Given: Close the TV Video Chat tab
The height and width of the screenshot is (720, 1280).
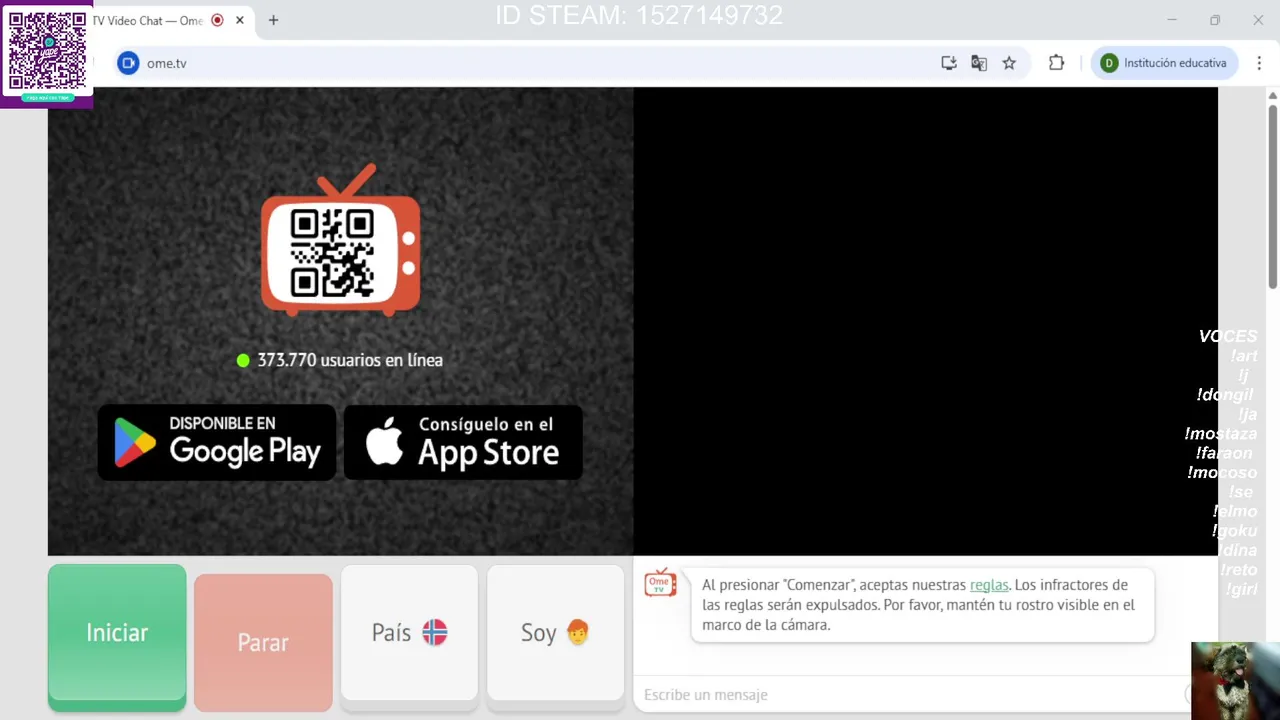Looking at the screenshot, I should click(x=240, y=20).
